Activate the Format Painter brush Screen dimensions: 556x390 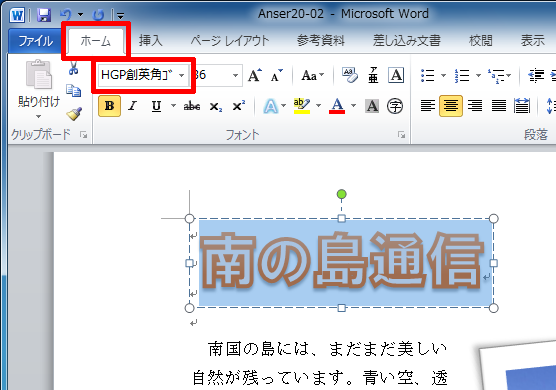[x=74, y=113]
